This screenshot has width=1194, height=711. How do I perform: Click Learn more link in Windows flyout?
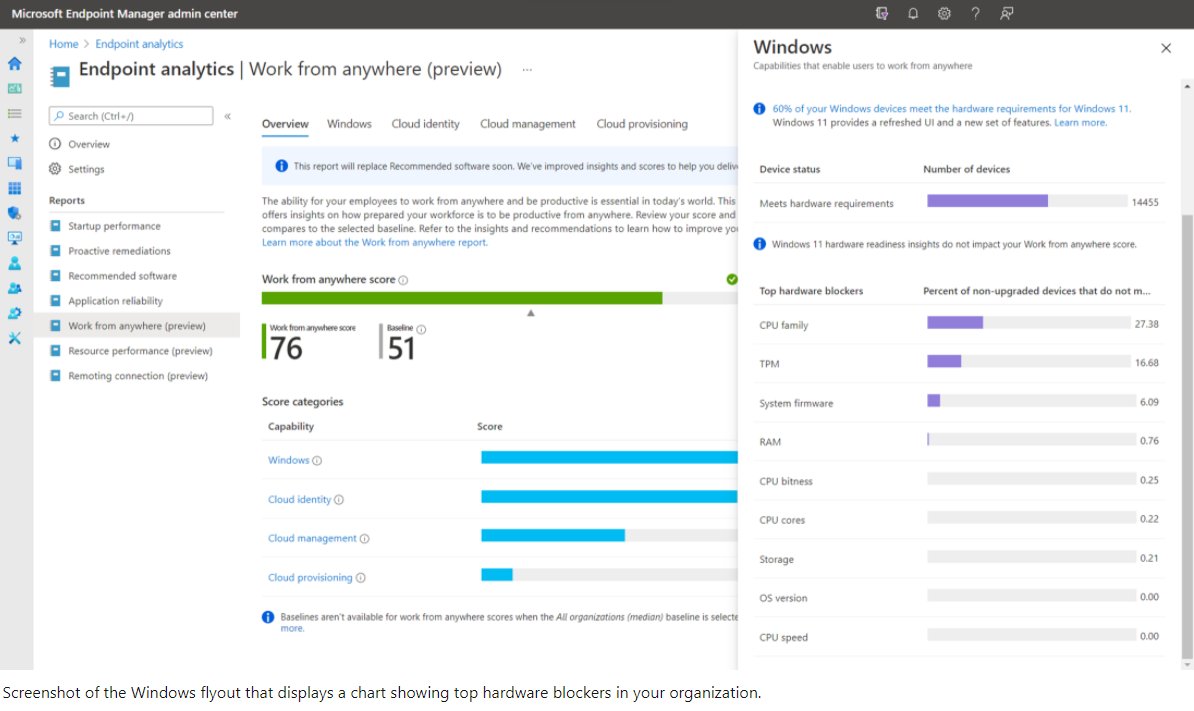(x=1080, y=123)
